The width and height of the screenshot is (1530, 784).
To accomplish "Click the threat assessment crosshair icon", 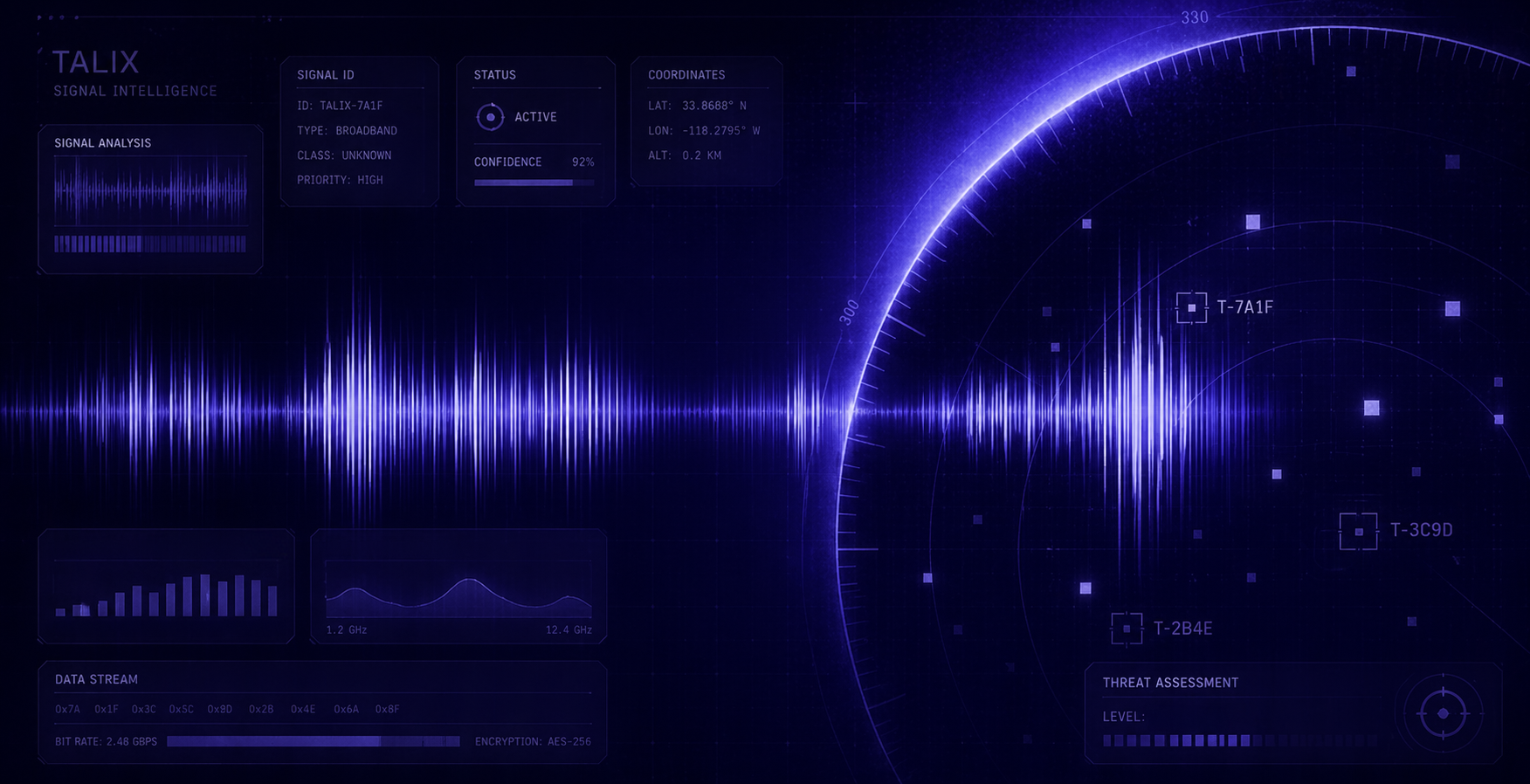I will [1443, 713].
